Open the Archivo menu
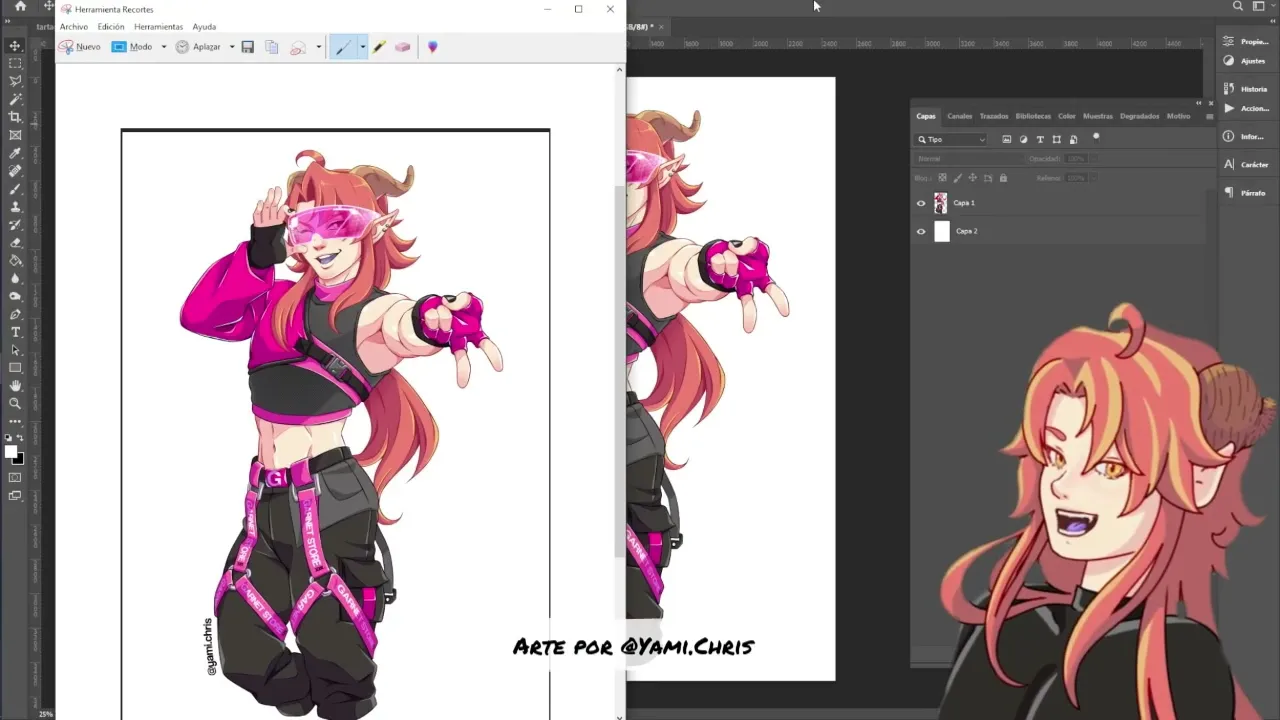 [x=73, y=27]
